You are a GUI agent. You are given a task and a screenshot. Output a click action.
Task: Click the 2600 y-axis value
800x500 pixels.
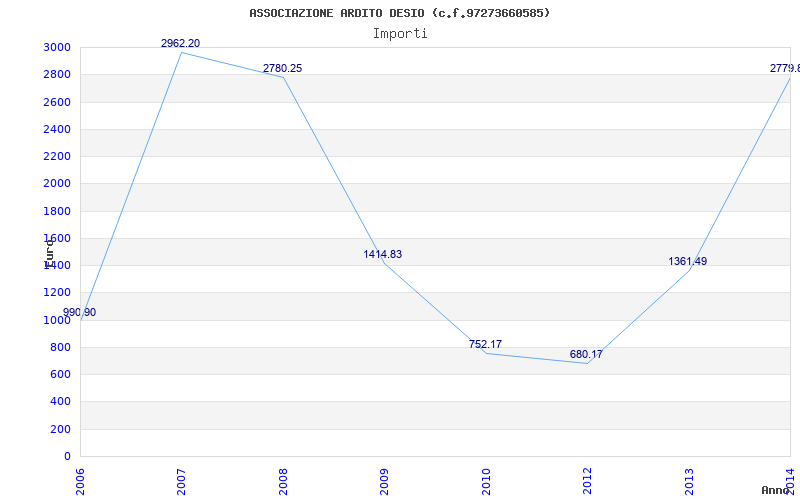(57, 102)
